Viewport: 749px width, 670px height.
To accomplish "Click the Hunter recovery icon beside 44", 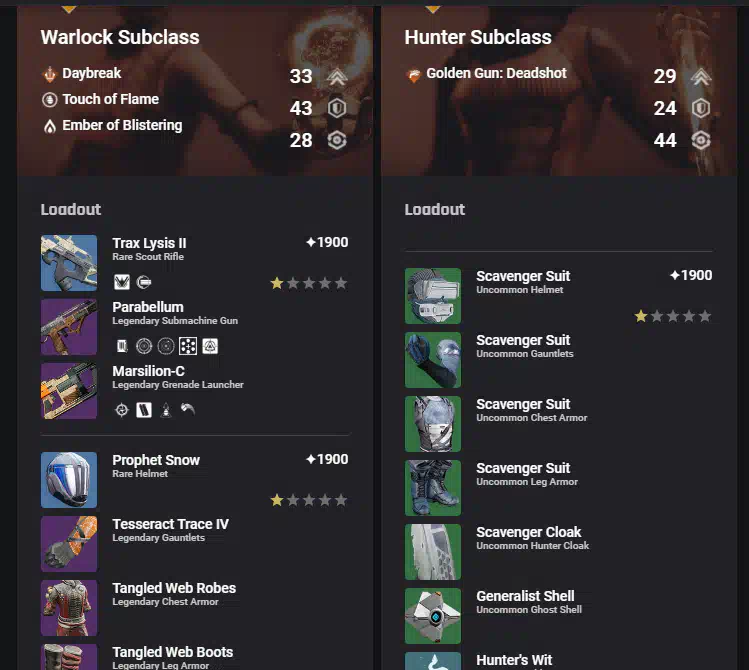I will (x=701, y=140).
